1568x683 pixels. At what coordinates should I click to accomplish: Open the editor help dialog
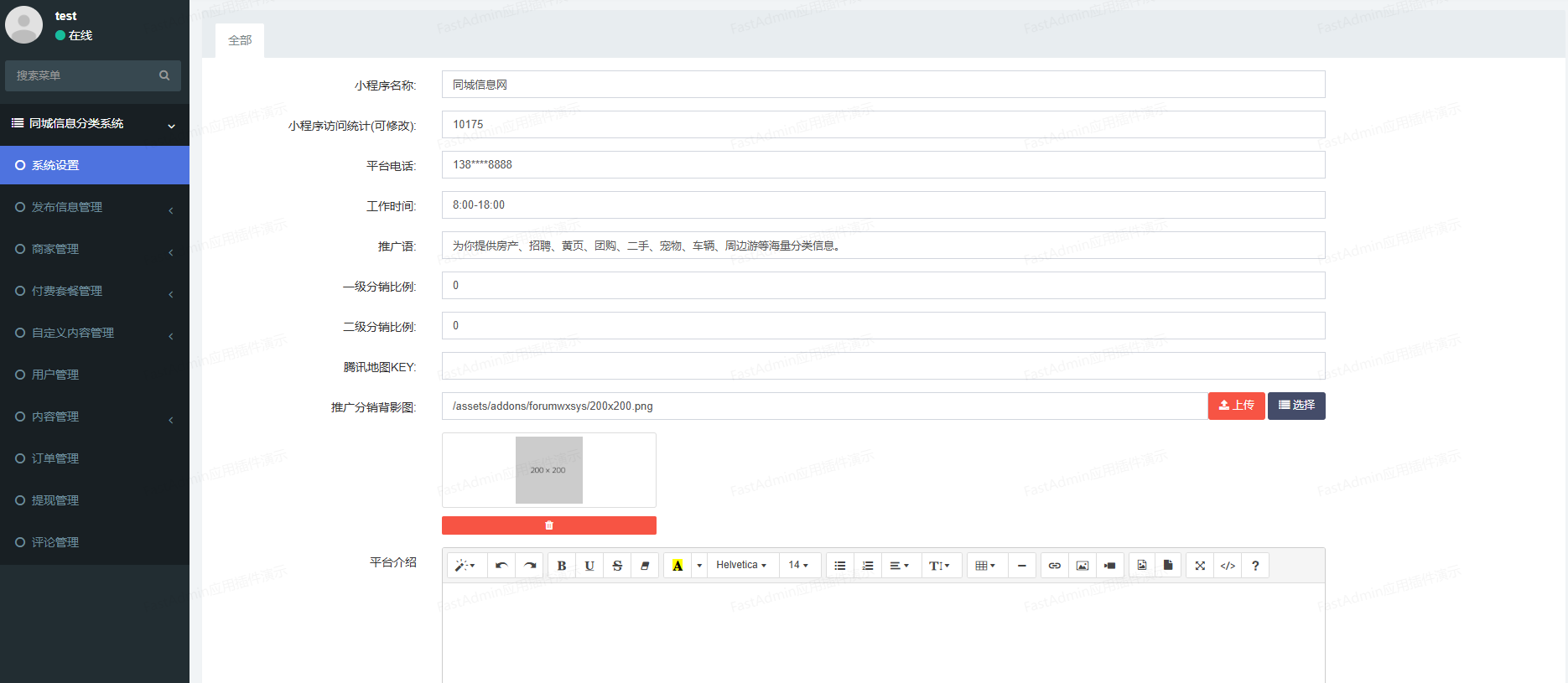click(1255, 566)
